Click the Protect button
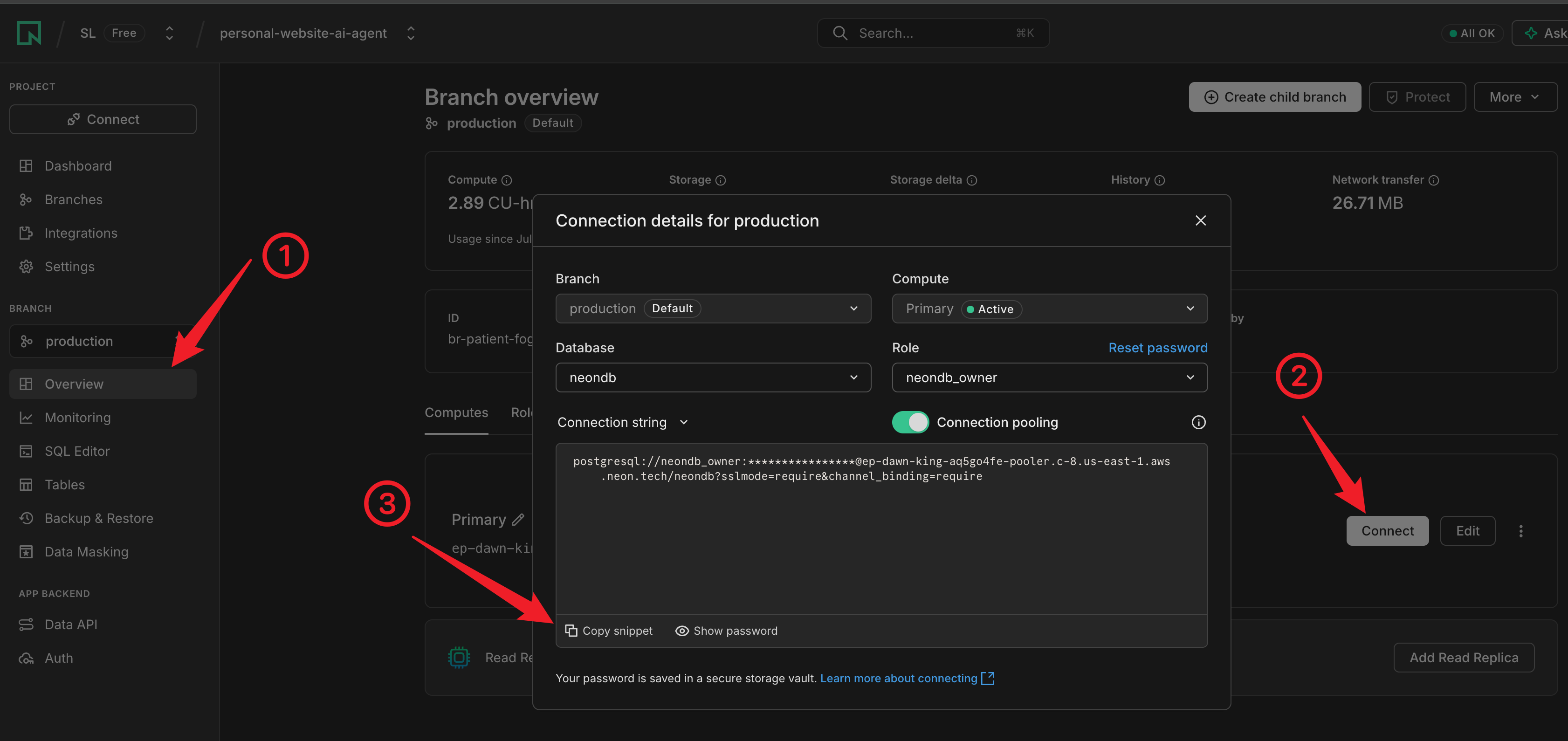This screenshot has height=741, width=1568. (x=1417, y=97)
